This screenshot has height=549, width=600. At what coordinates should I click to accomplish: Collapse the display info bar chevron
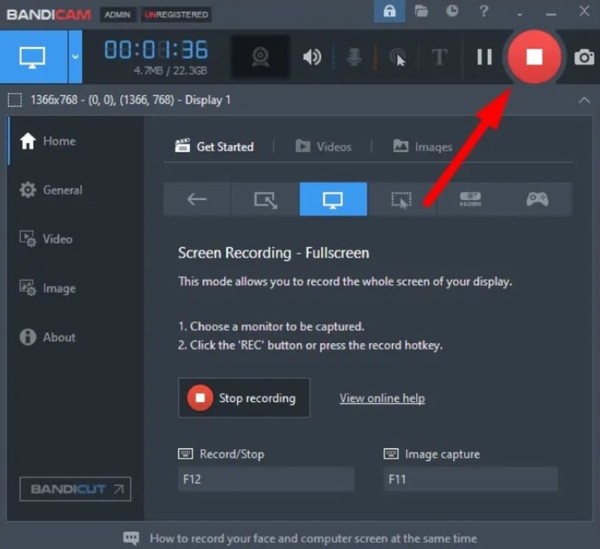coord(584,100)
